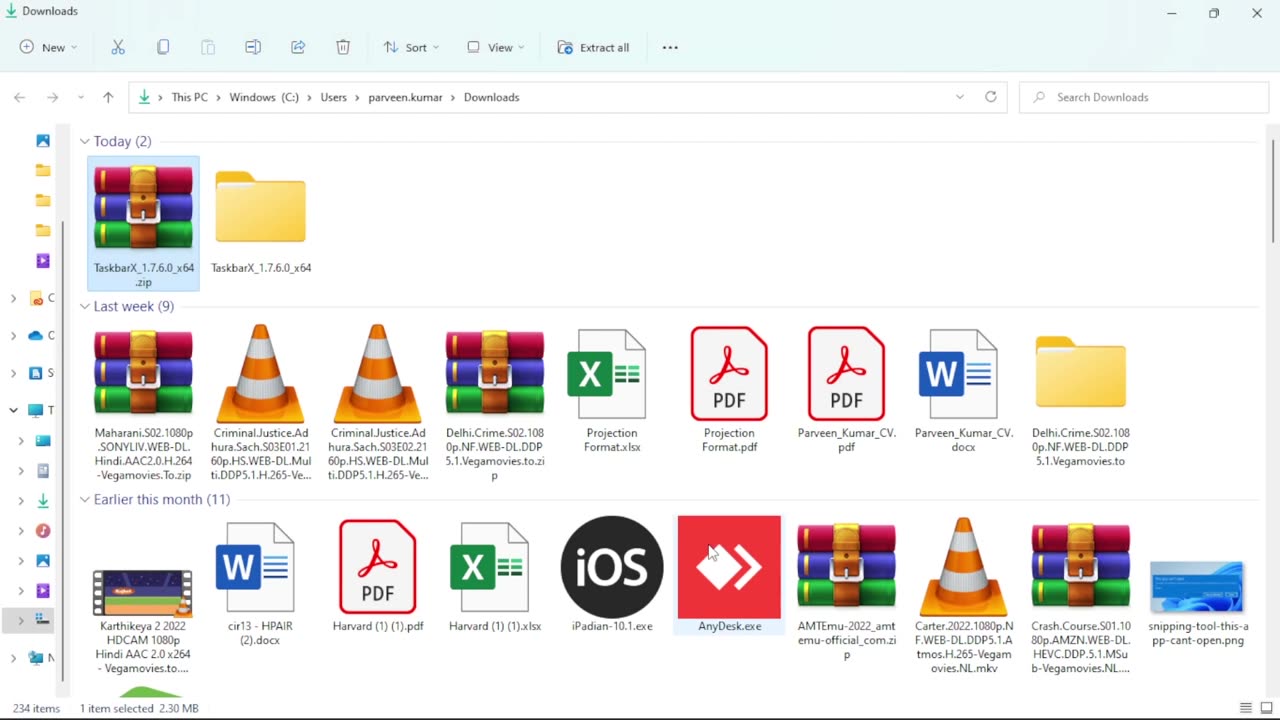Open Music library icon in navigation pane
The width and height of the screenshot is (1280, 720).
(x=43, y=531)
